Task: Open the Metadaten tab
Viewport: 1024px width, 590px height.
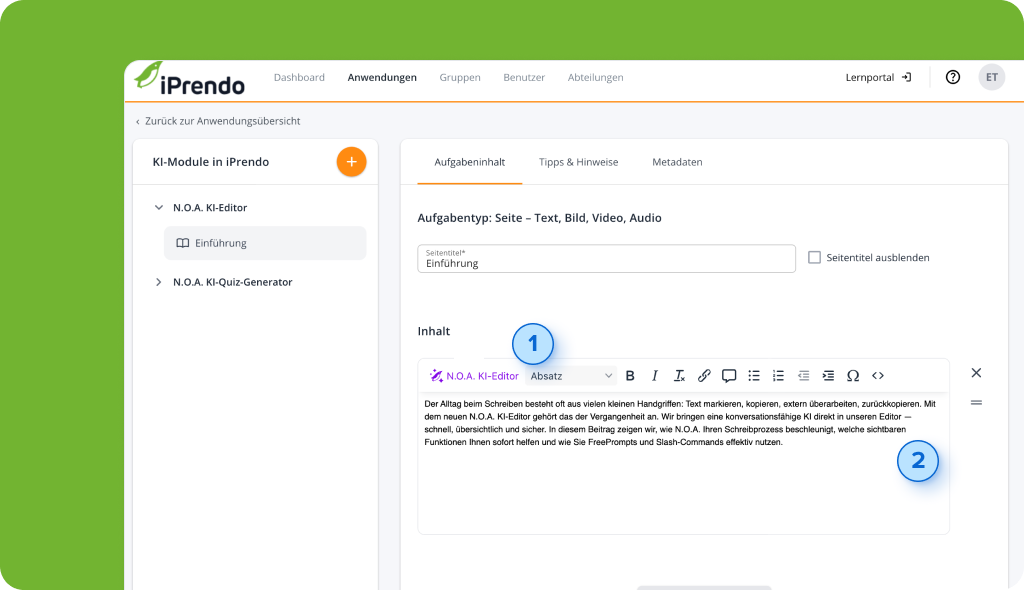Action: coord(677,162)
